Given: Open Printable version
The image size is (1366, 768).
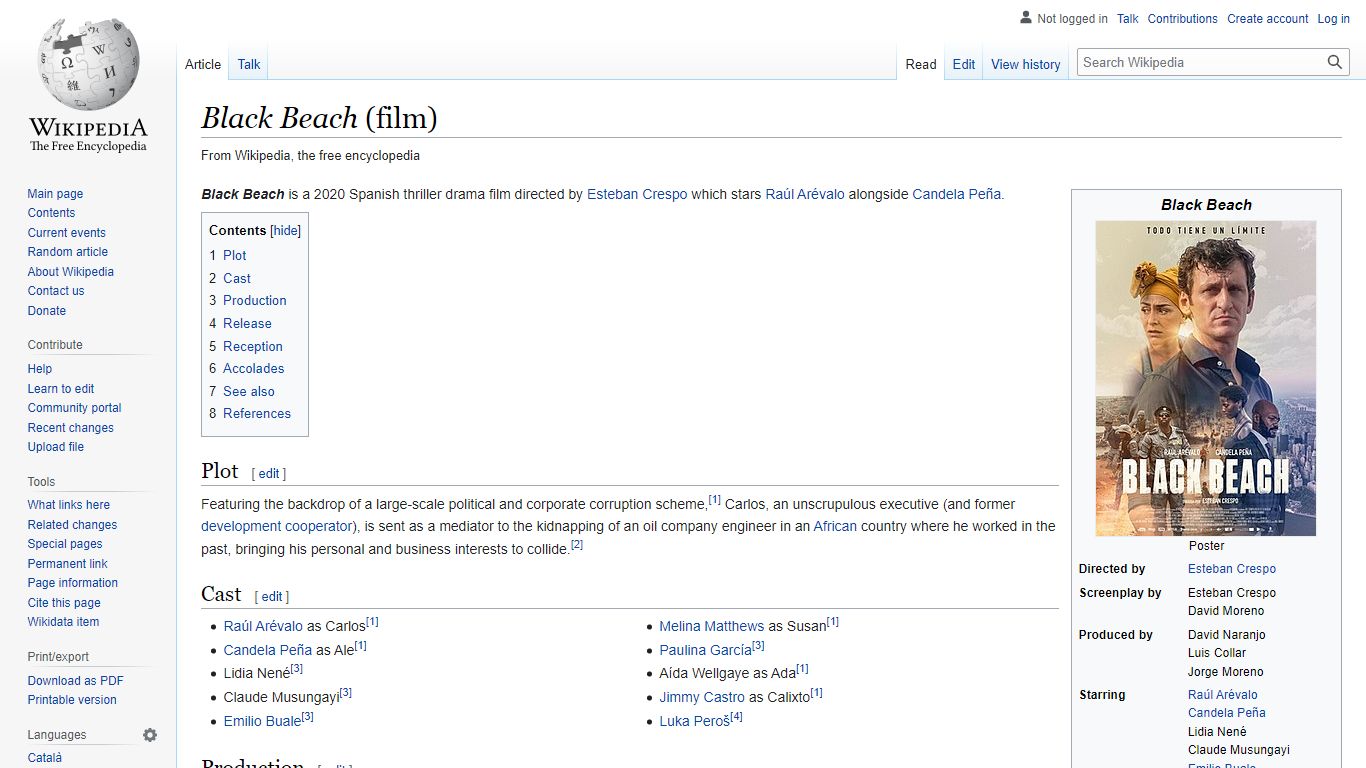Looking at the screenshot, I should point(72,700).
